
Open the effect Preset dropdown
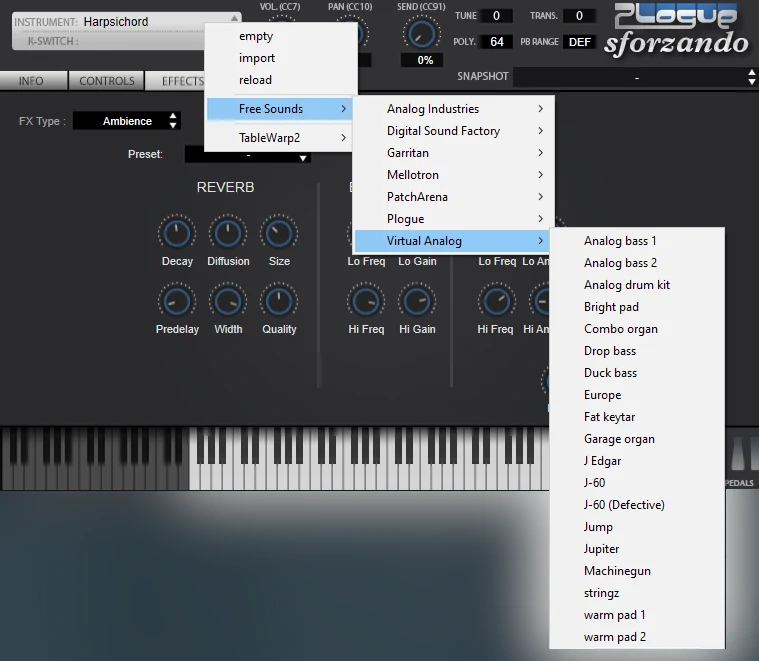point(248,155)
